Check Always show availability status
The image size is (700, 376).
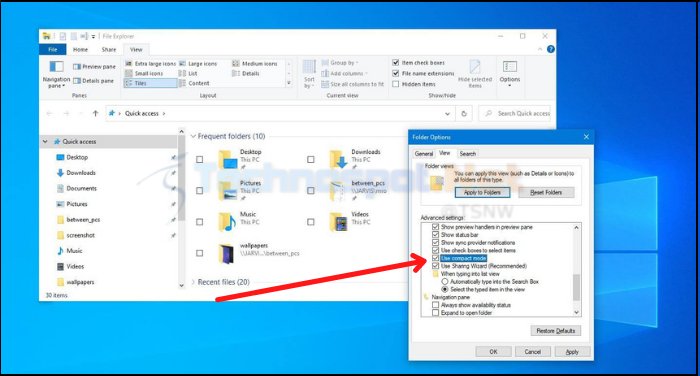(435, 305)
